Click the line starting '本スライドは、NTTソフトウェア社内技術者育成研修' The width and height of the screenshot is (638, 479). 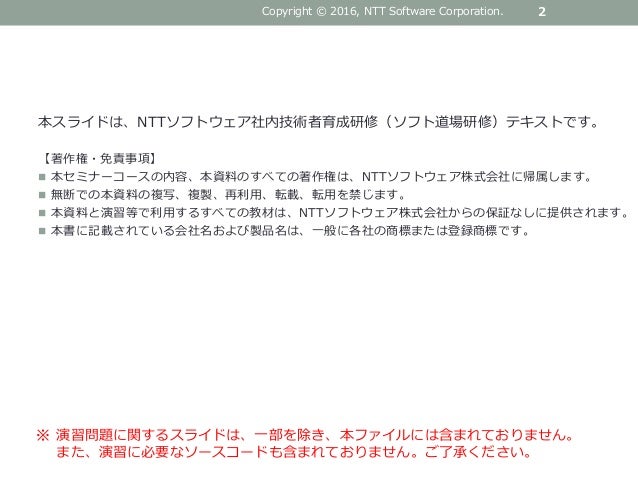(x=319, y=122)
